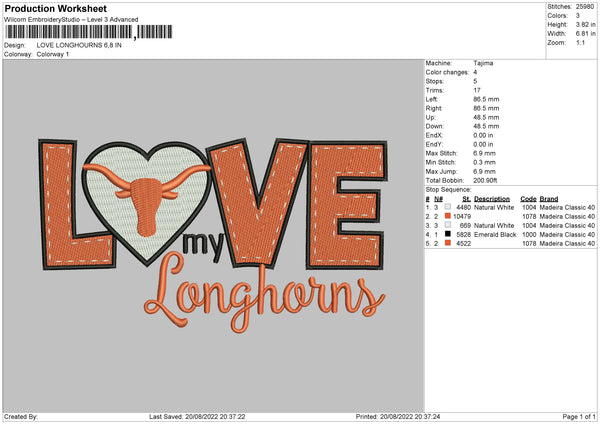Select the Zoom value 1:1
This screenshot has height=424, width=600.
point(580,42)
